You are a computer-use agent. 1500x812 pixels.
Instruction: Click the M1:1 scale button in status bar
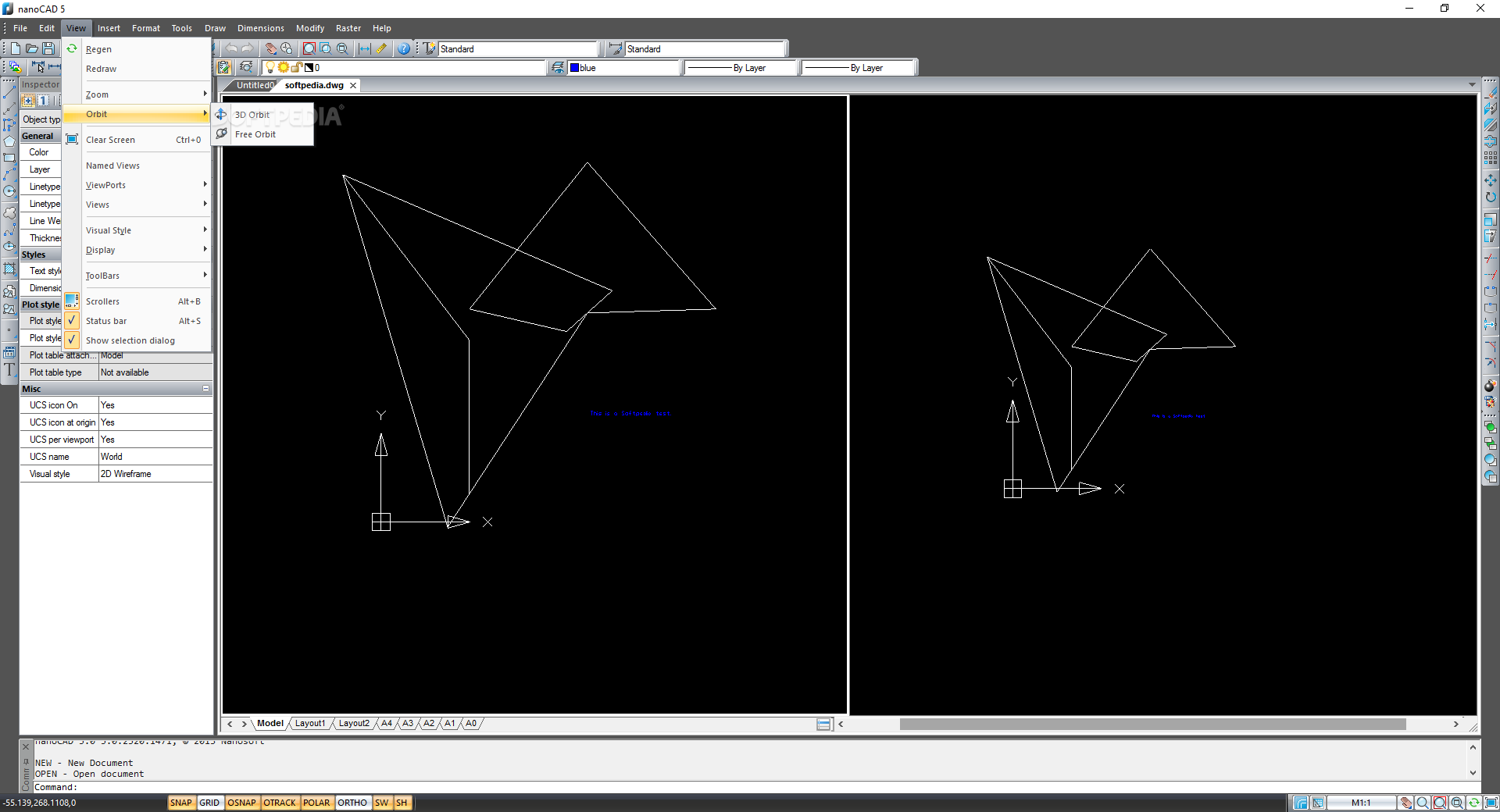[1361, 803]
